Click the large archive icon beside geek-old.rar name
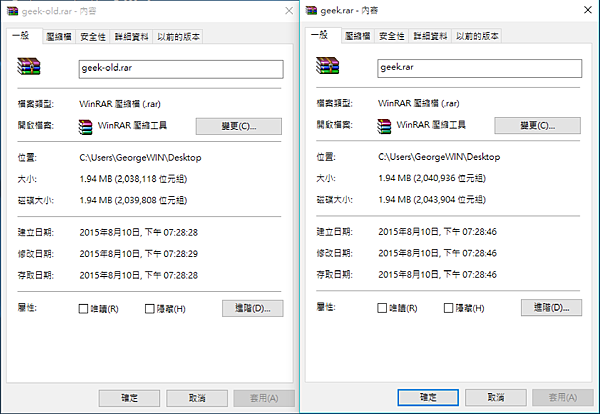This screenshot has width=600, height=414. (29, 66)
